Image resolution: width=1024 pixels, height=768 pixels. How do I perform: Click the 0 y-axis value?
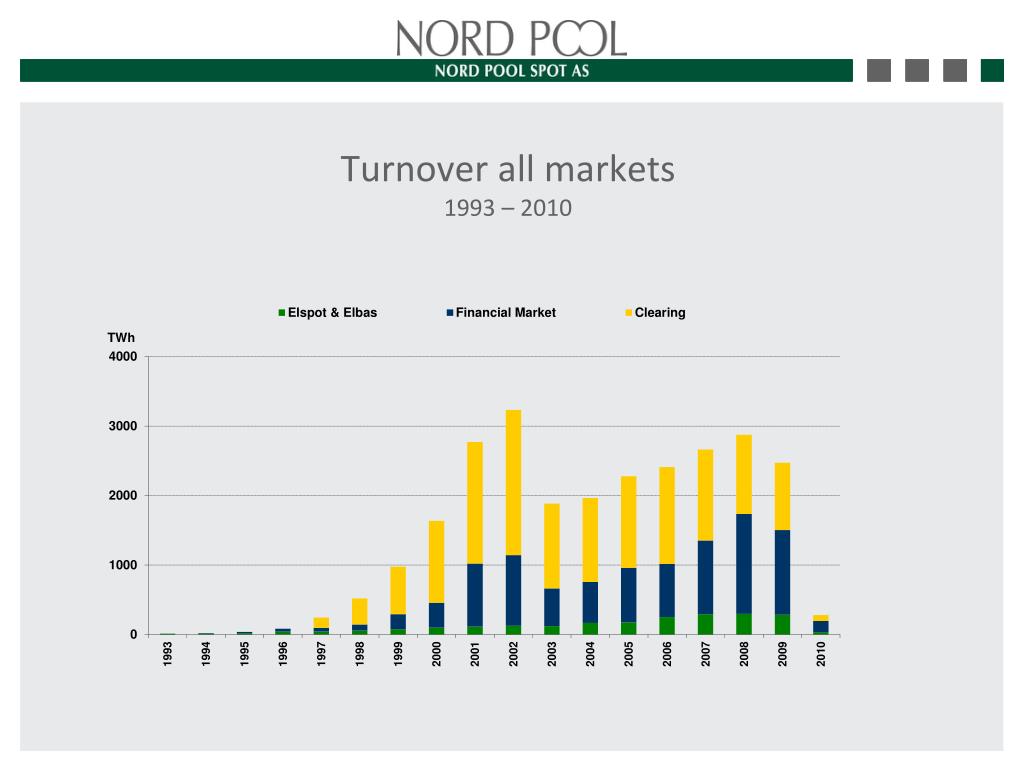(x=133, y=635)
